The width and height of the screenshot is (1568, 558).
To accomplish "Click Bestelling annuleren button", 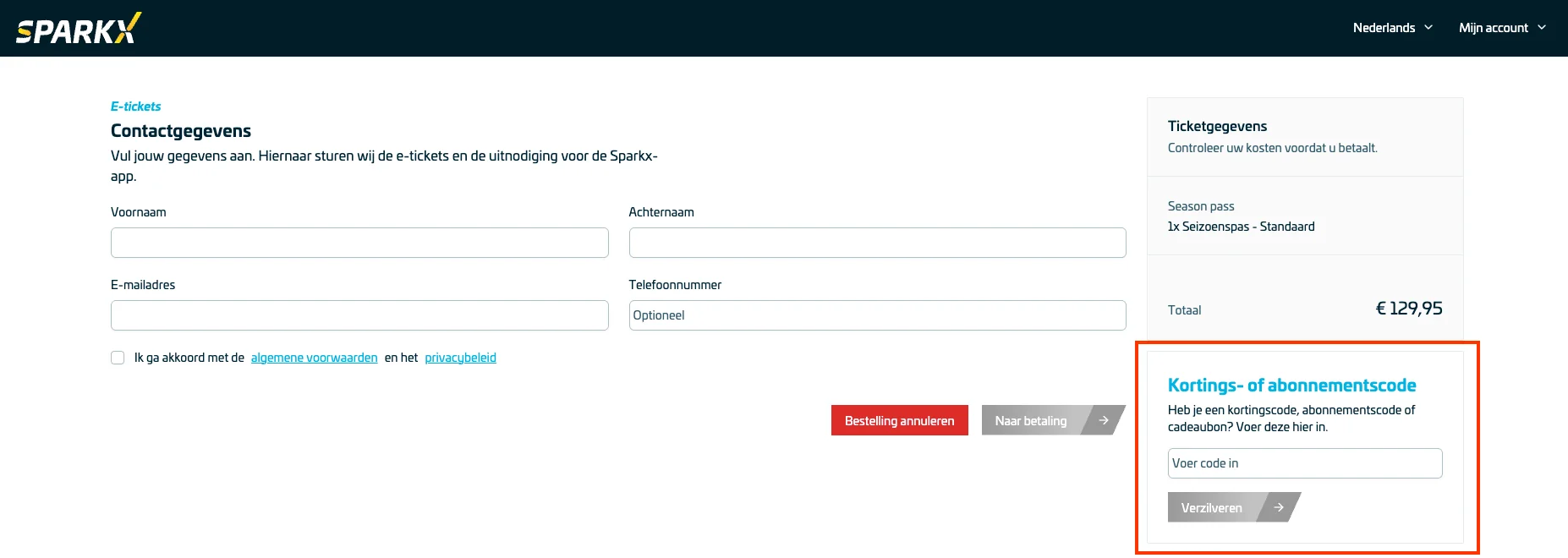I will pyautogui.click(x=899, y=420).
